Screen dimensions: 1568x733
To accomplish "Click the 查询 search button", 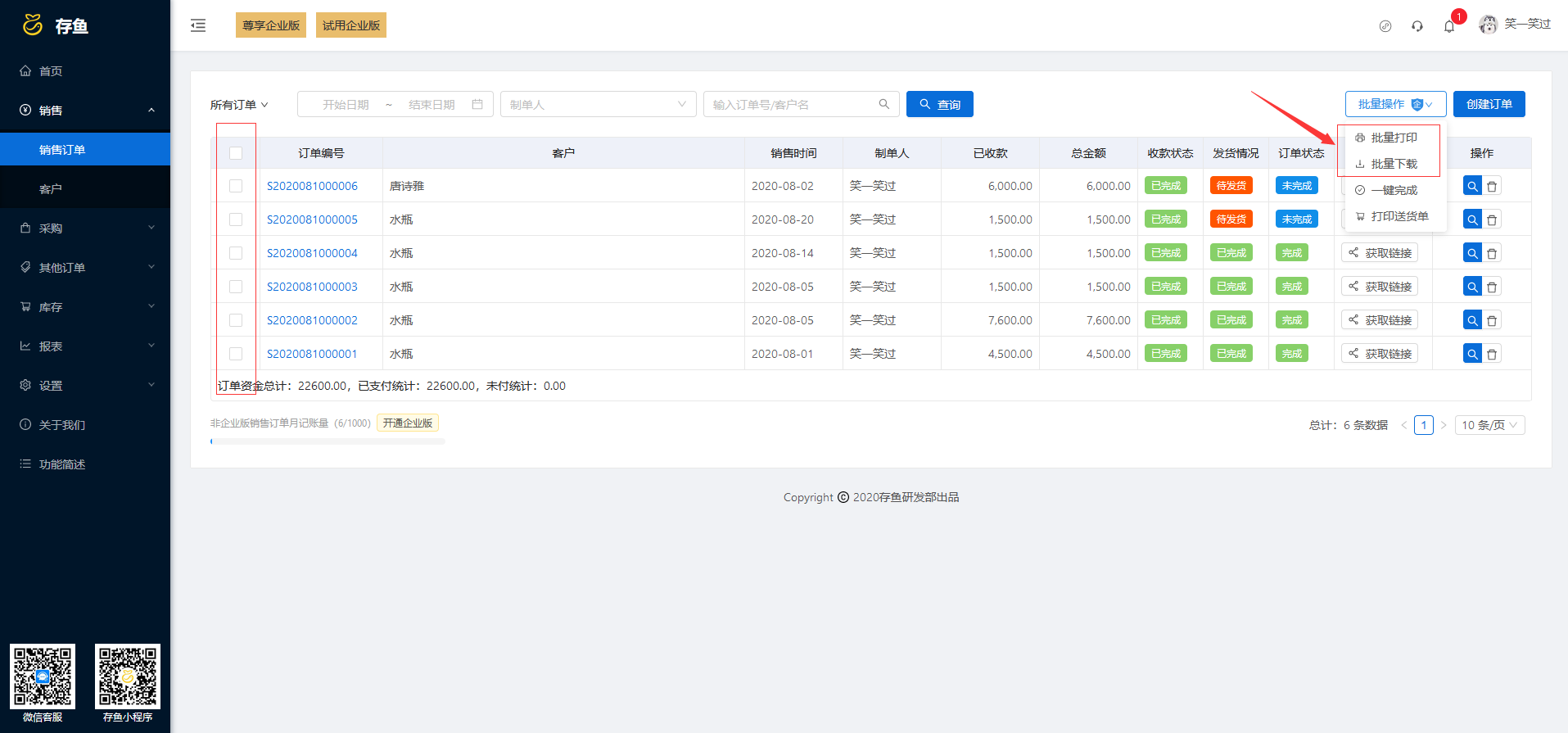I will tap(940, 104).
